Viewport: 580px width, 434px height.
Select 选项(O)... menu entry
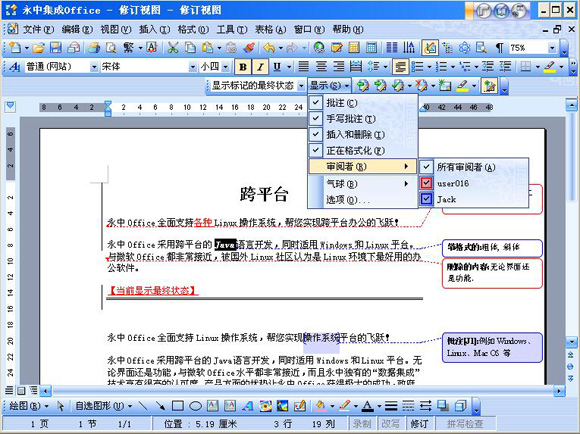point(363,200)
